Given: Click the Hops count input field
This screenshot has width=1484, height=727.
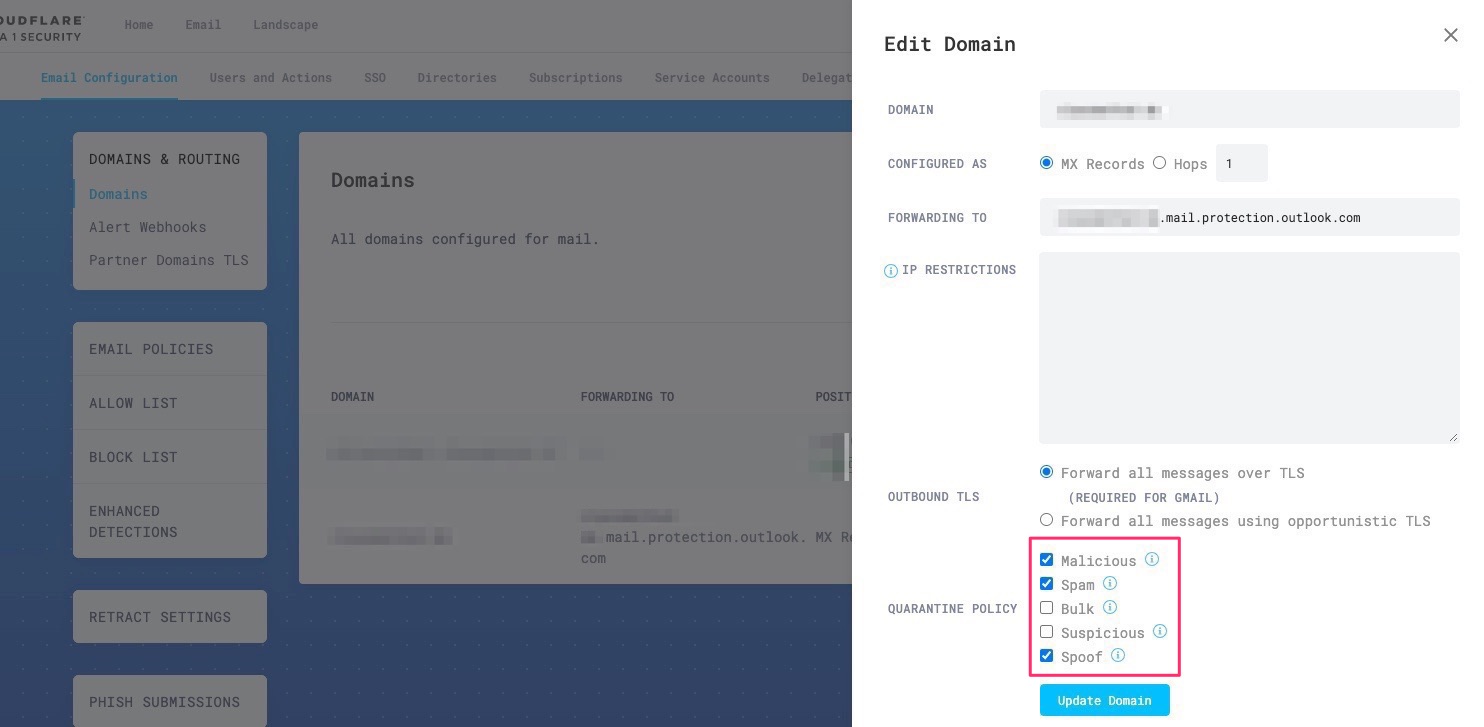Looking at the screenshot, I should [1241, 163].
